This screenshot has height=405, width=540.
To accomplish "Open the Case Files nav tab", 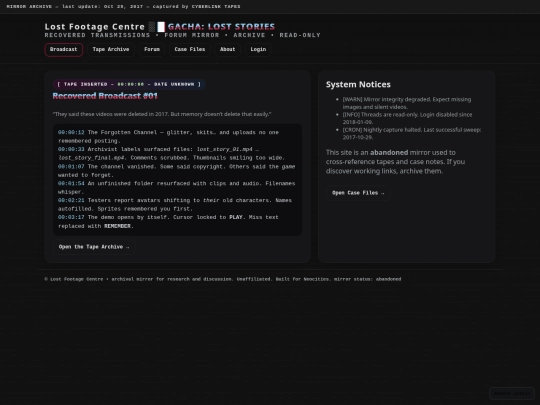I will [x=190, y=50].
